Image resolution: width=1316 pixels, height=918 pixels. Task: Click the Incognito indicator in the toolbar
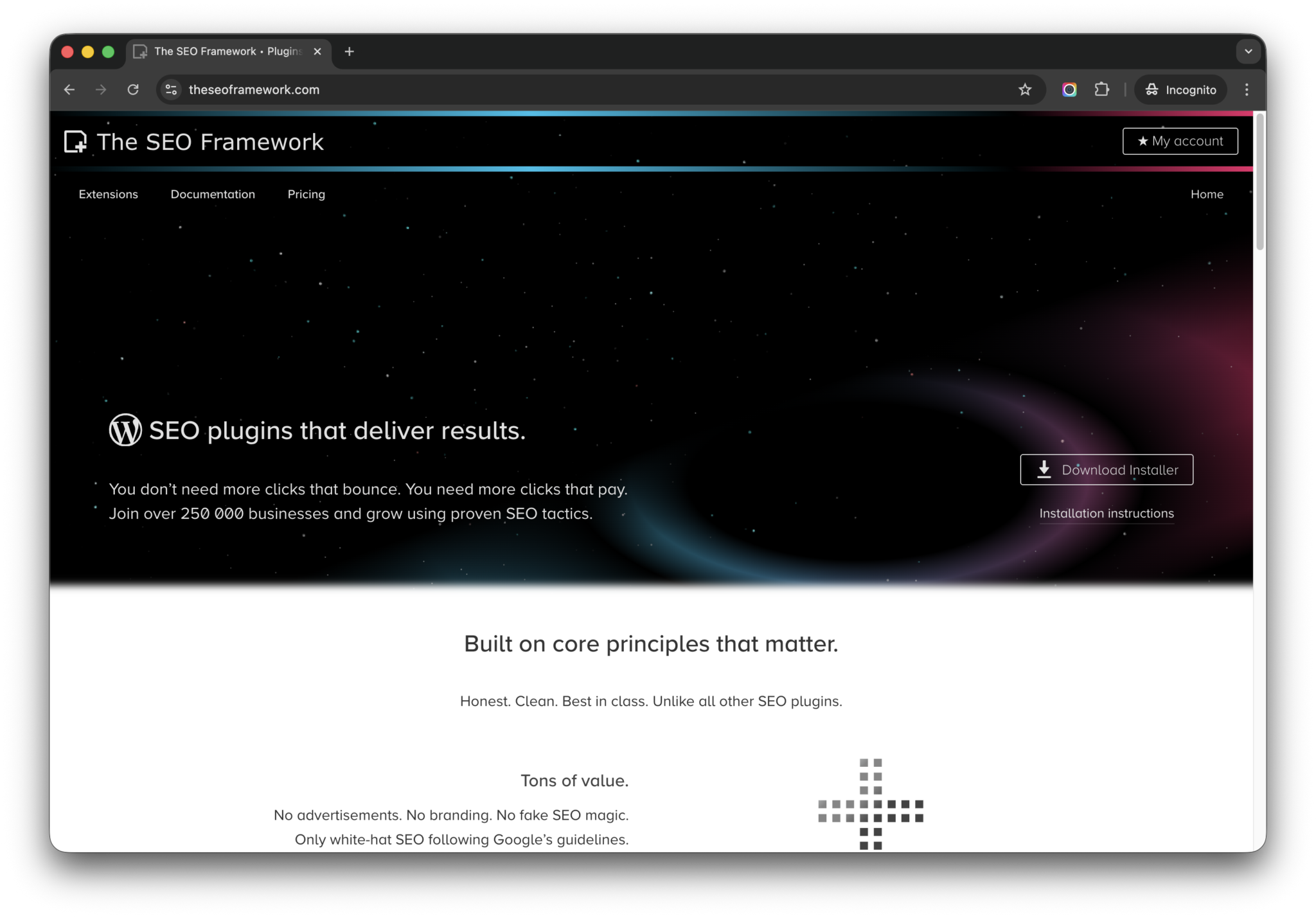point(1181,89)
